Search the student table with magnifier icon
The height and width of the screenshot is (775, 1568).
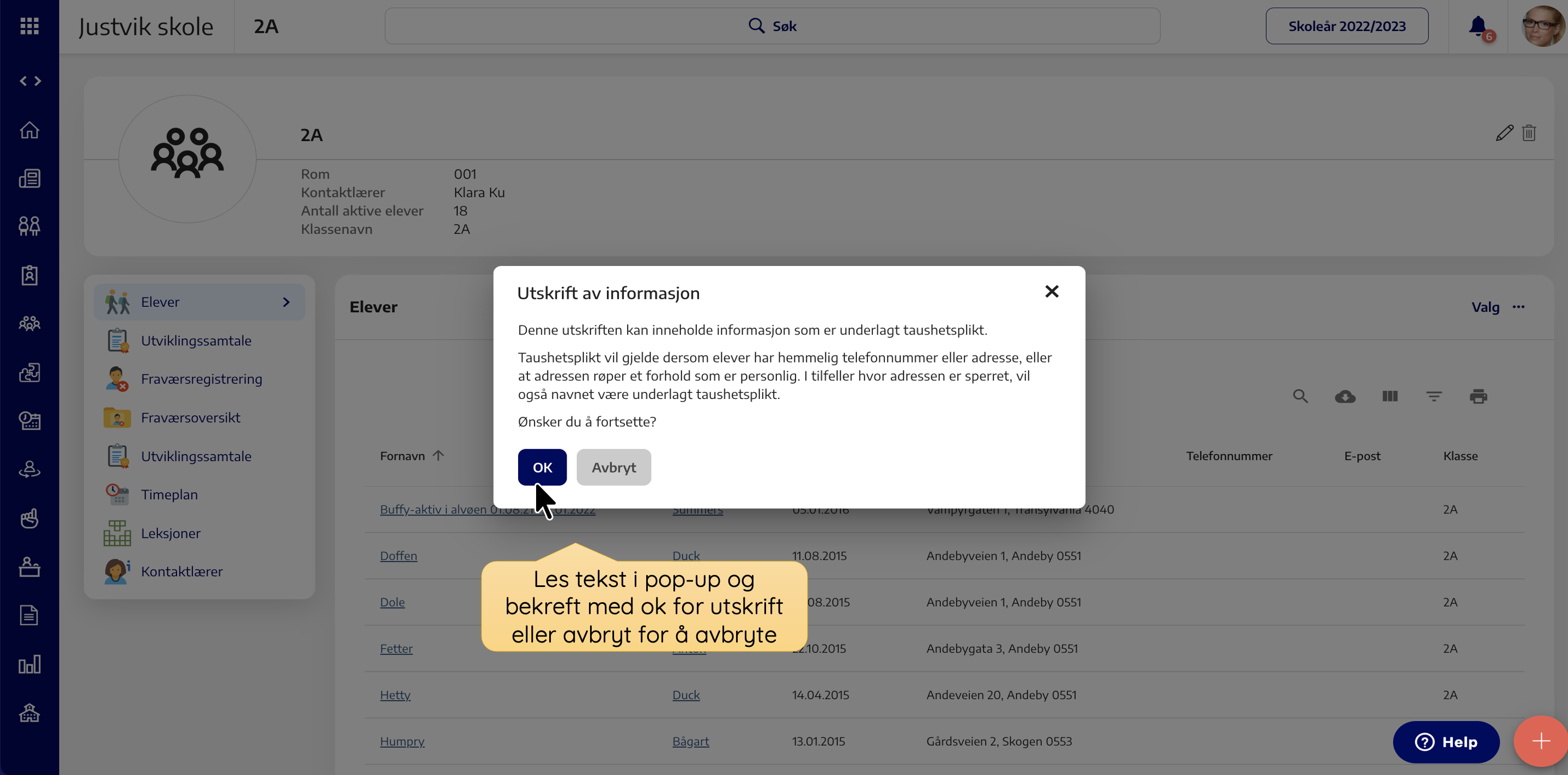pos(1300,396)
